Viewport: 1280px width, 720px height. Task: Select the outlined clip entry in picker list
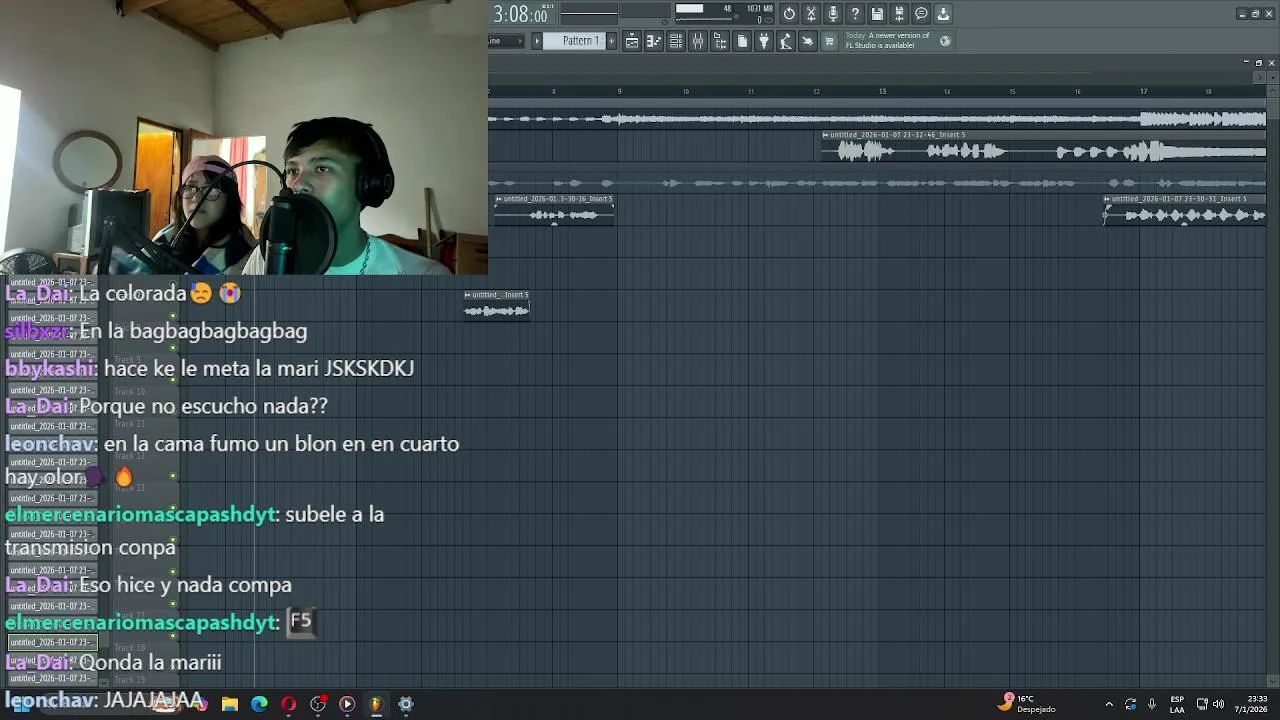tap(52, 642)
